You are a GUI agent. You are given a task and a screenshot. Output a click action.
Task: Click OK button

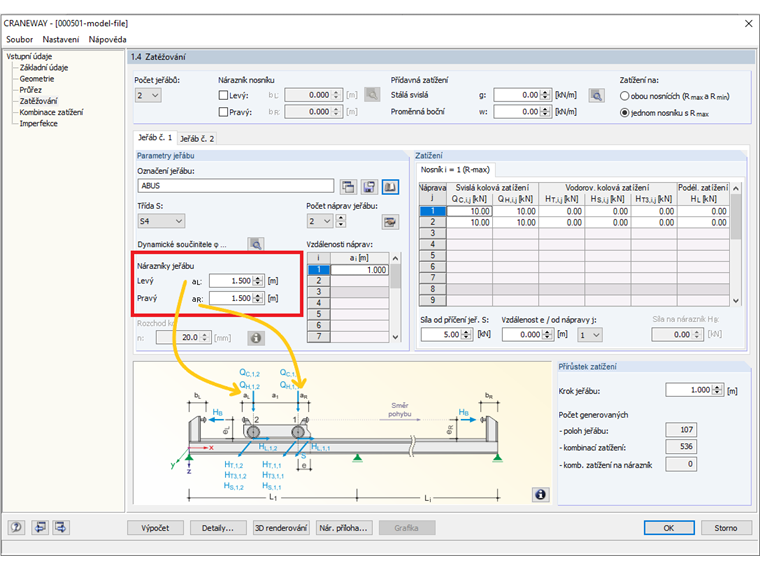[x=669, y=528]
